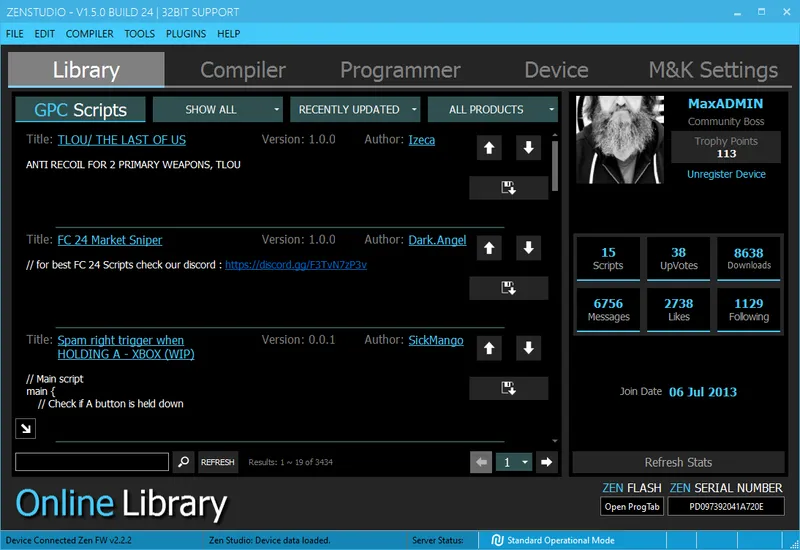Image resolution: width=800 pixels, height=550 pixels.
Task: Upvote the FC 24 Market Sniper script
Action: [x=489, y=248]
